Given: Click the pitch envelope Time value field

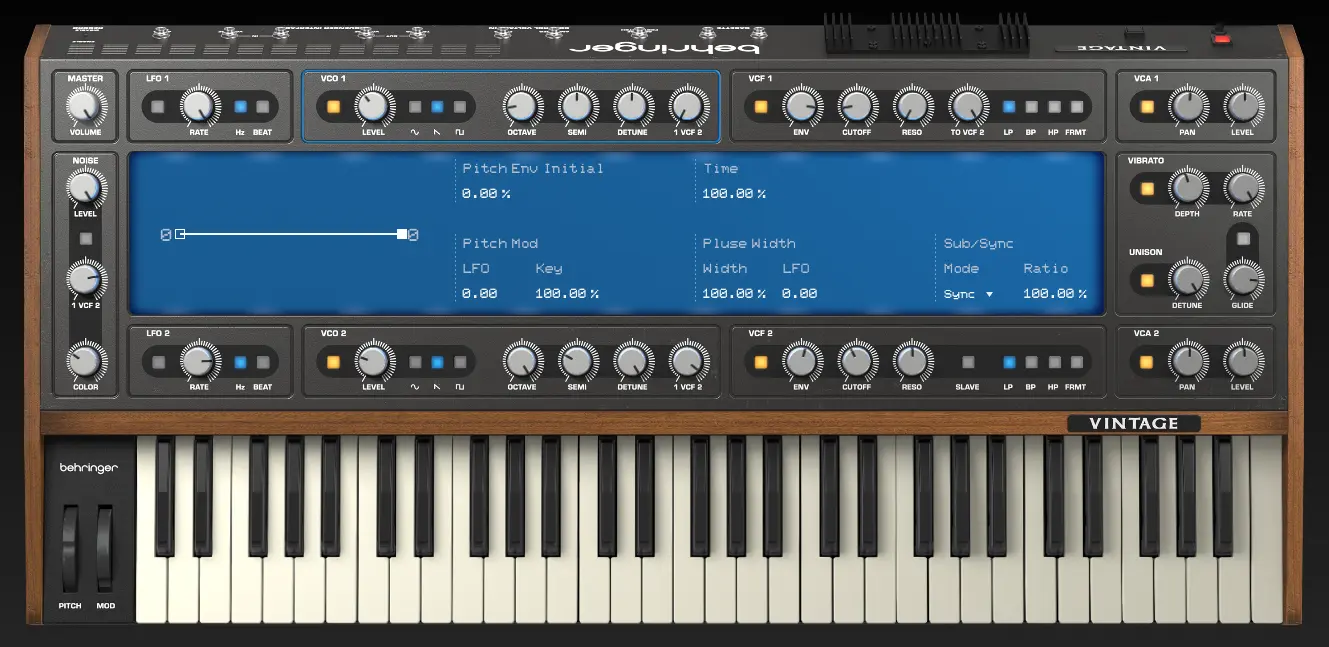Looking at the screenshot, I should click(x=734, y=194).
